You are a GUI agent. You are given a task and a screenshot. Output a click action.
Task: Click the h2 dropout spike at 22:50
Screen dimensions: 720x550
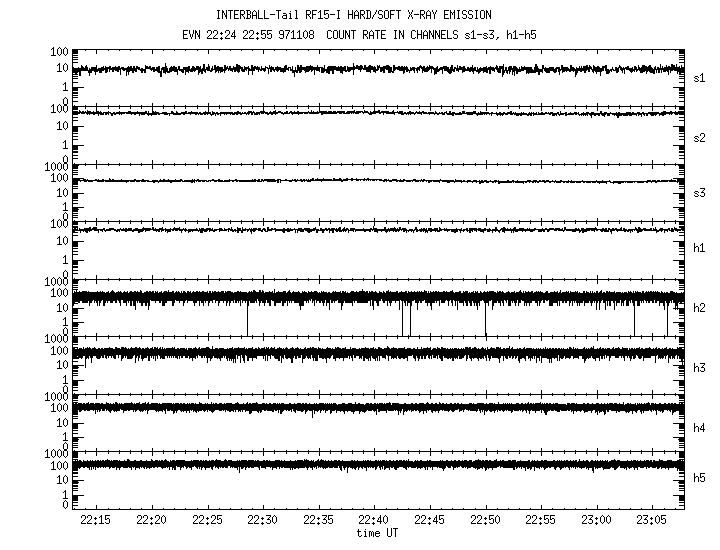click(x=485, y=320)
